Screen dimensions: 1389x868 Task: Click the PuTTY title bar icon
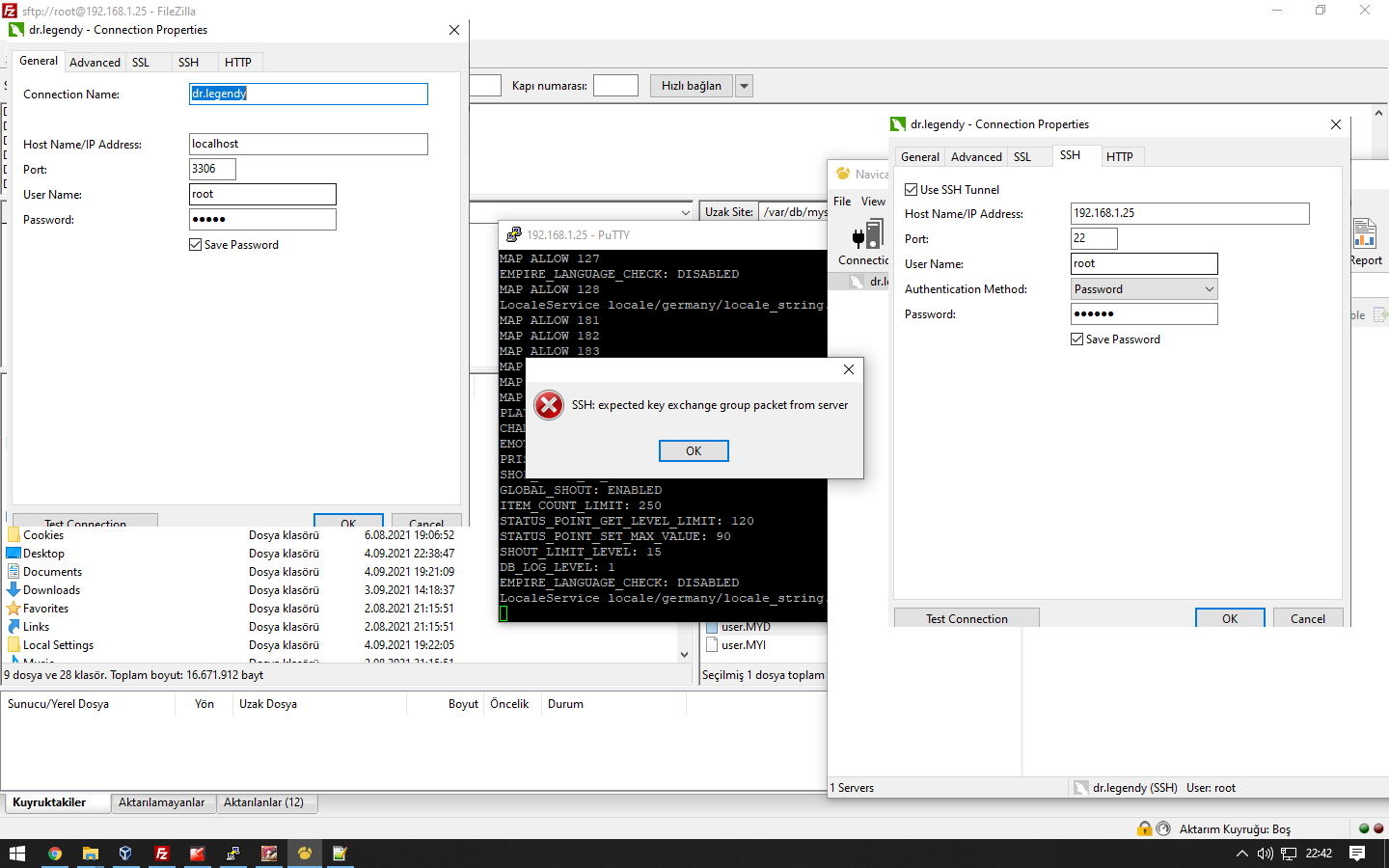[514, 234]
